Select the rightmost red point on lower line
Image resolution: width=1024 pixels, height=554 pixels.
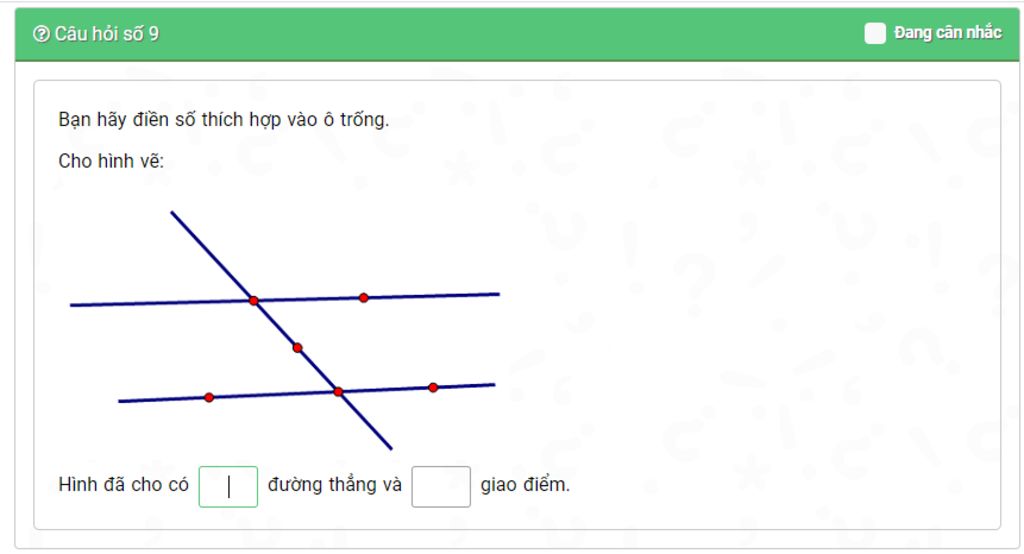click(433, 387)
